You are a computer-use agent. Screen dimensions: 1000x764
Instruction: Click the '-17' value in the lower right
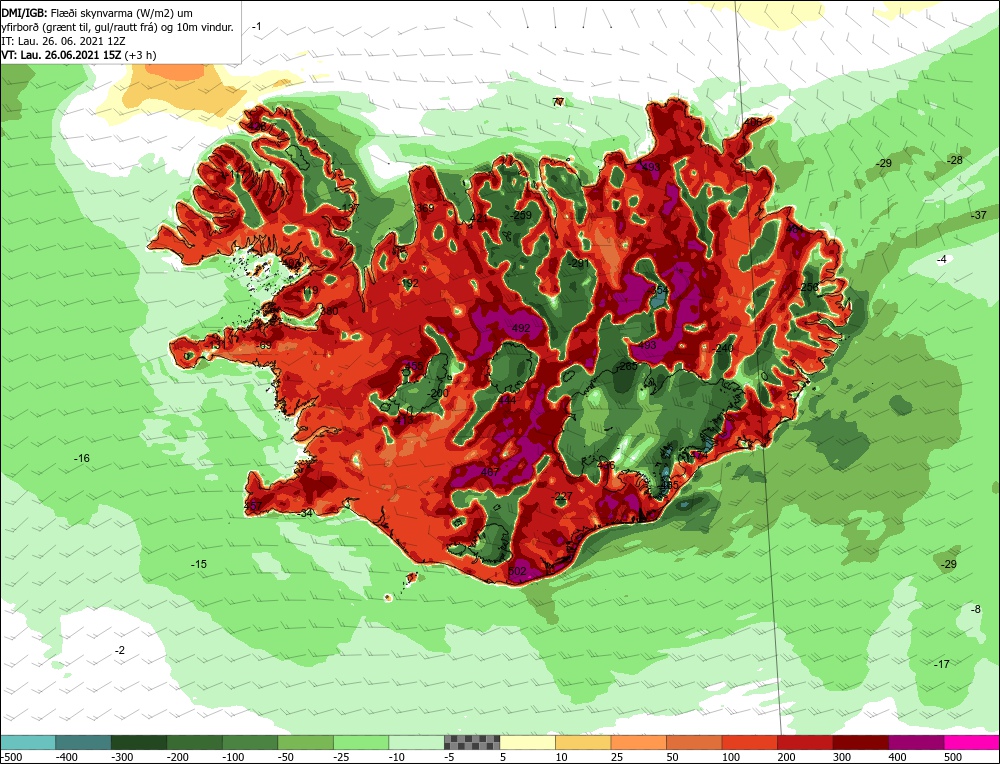(941, 664)
